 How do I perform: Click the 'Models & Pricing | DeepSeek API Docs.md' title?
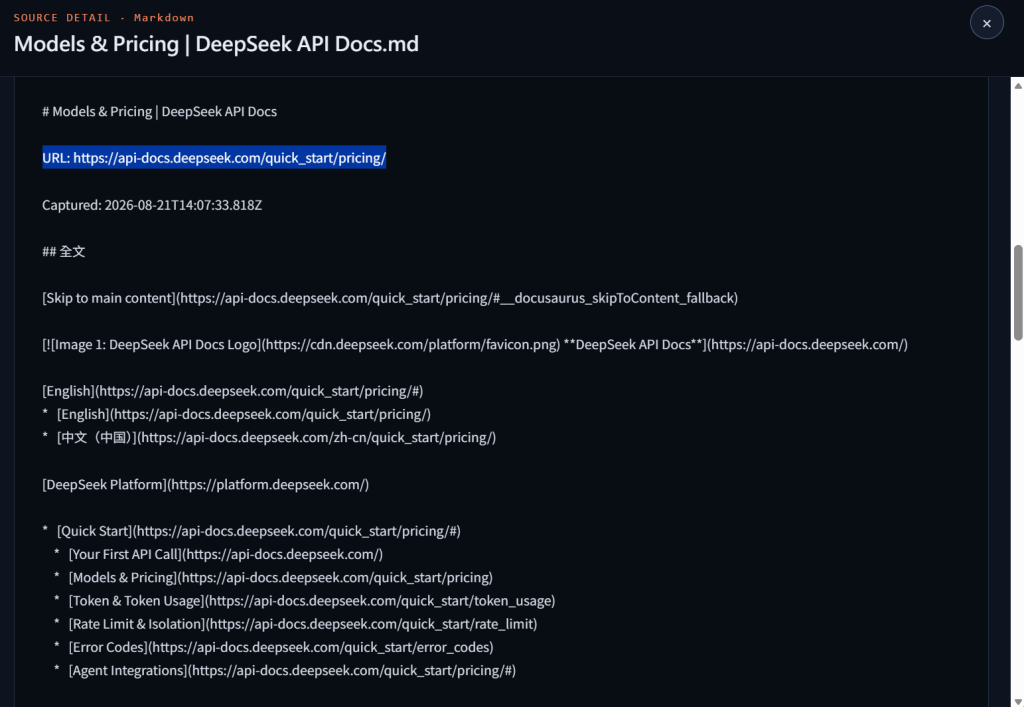pyautogui.click(x=216, y=44)
